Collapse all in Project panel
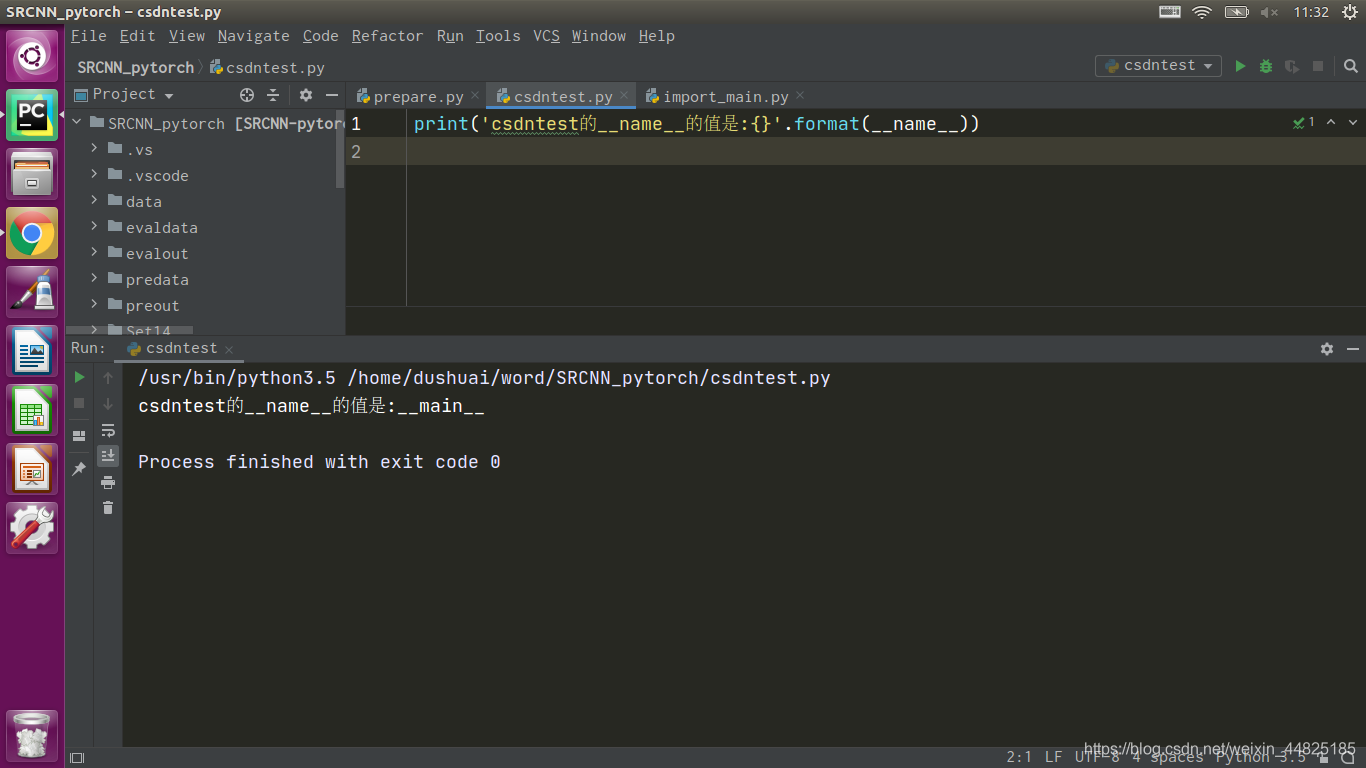 click(273, 95)
